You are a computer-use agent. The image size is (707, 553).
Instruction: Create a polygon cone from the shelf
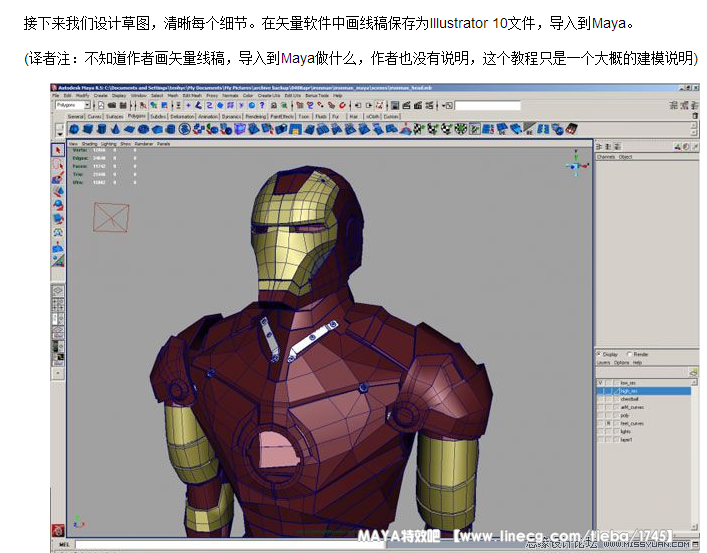point(115,129)
